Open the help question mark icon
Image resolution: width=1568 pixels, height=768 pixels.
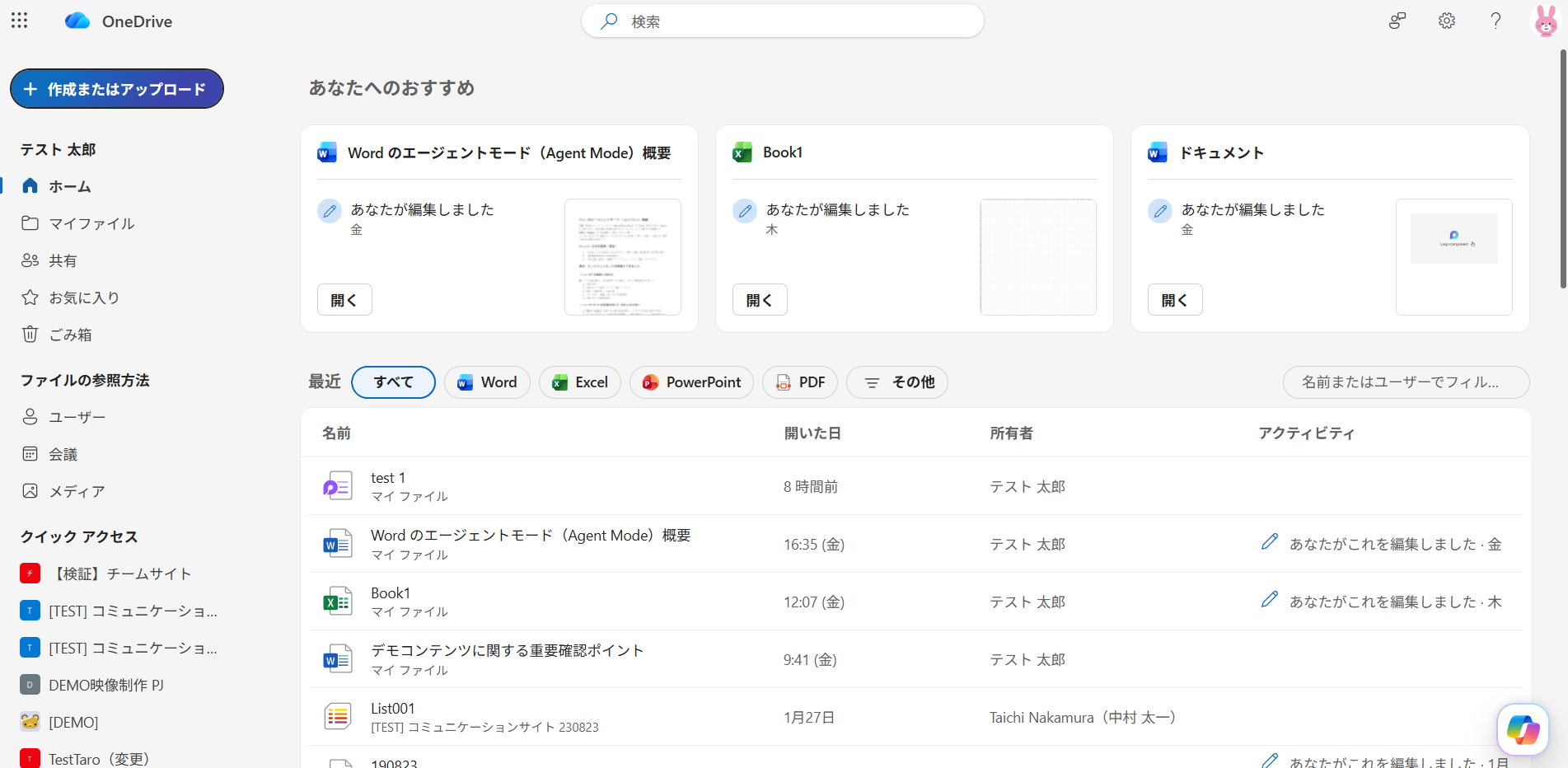coord(1495,21)
